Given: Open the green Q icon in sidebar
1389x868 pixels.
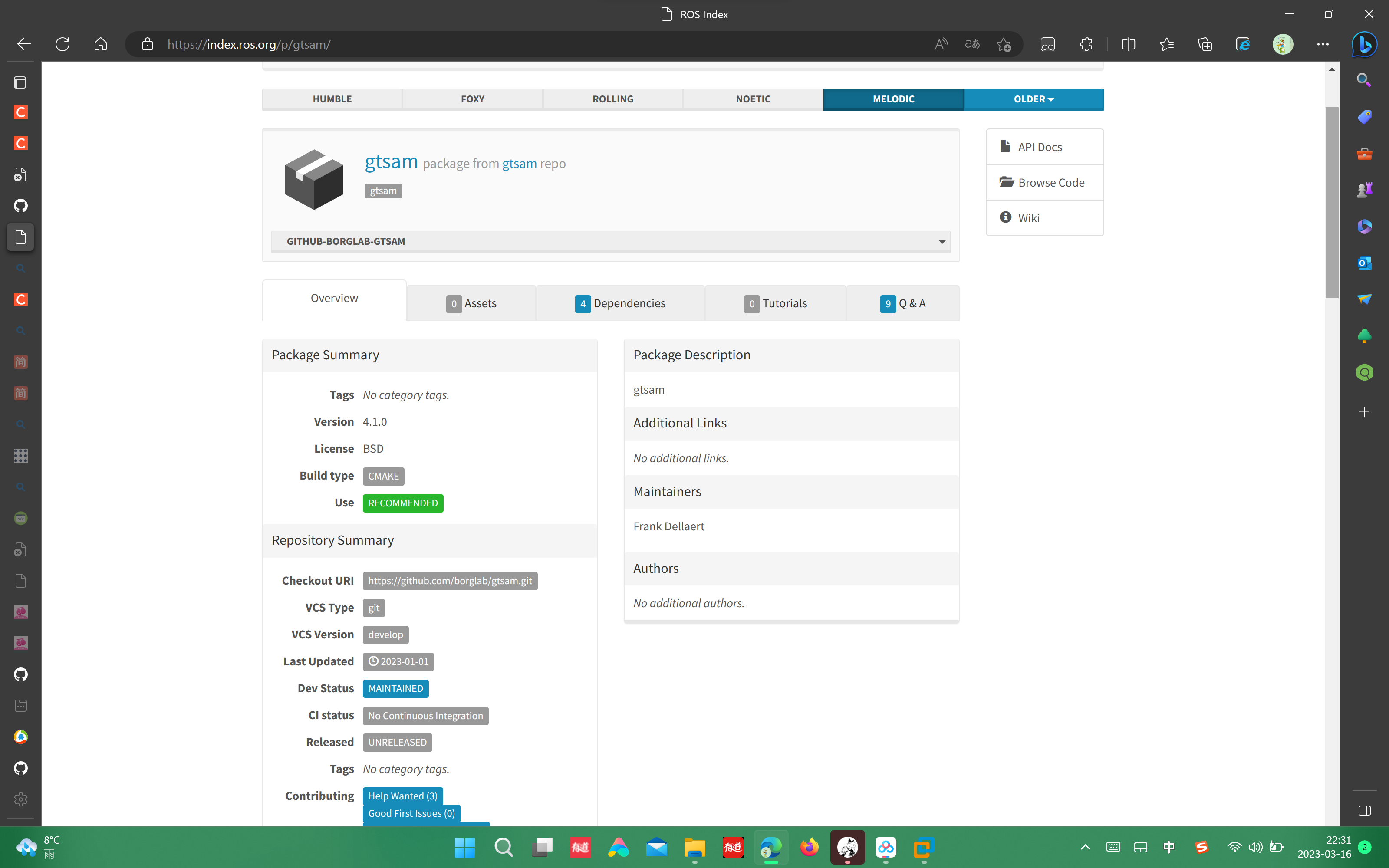Looking at the screenshot, I should 1364,372.
